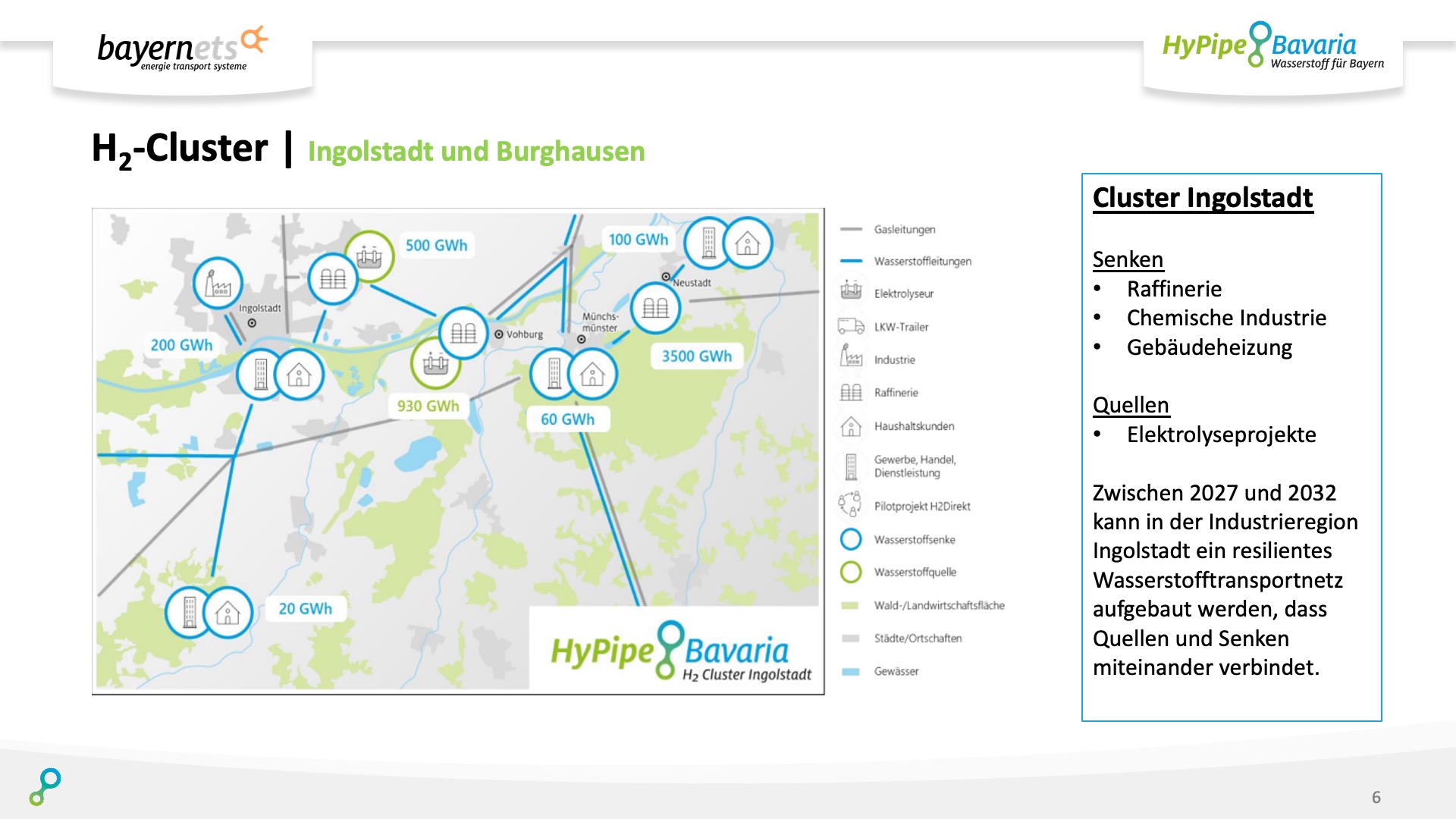Click the blue Wasserstoffsenke circle symbol
The width and height of the screenshot is (1456, 819).
[851, 539]
